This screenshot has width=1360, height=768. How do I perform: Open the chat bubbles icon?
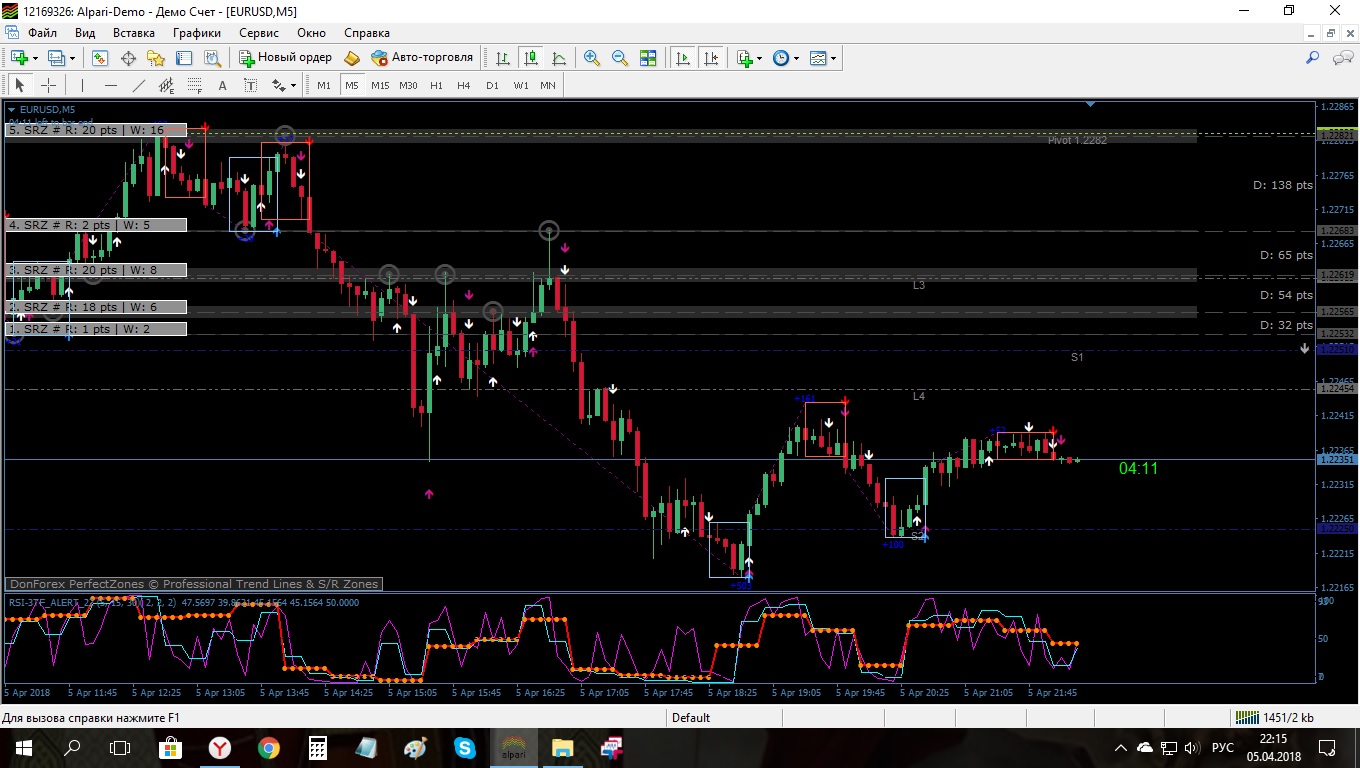click(1342, 58)
